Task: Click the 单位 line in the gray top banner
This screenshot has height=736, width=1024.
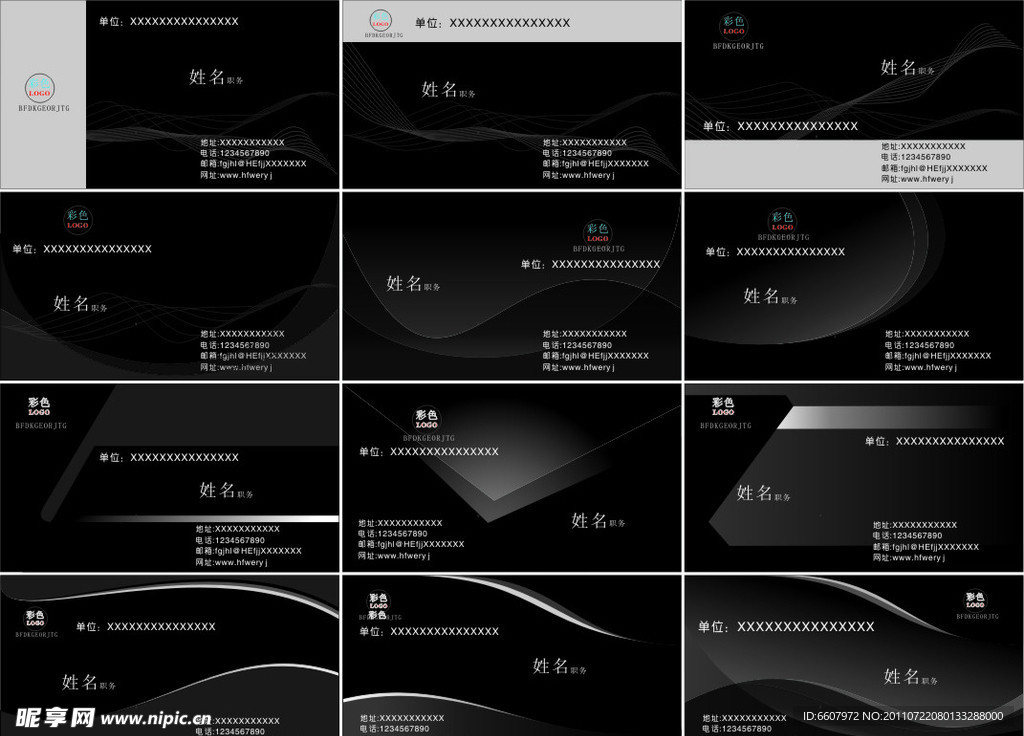Action: click(x=492, y=23)
